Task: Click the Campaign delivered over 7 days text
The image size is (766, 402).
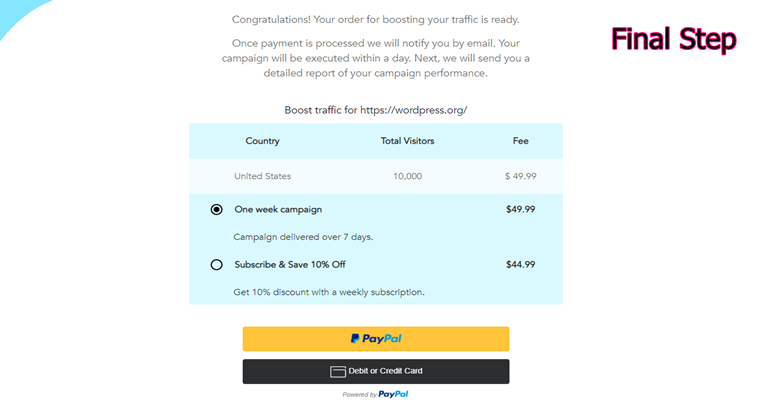Action: pos(303,237)
